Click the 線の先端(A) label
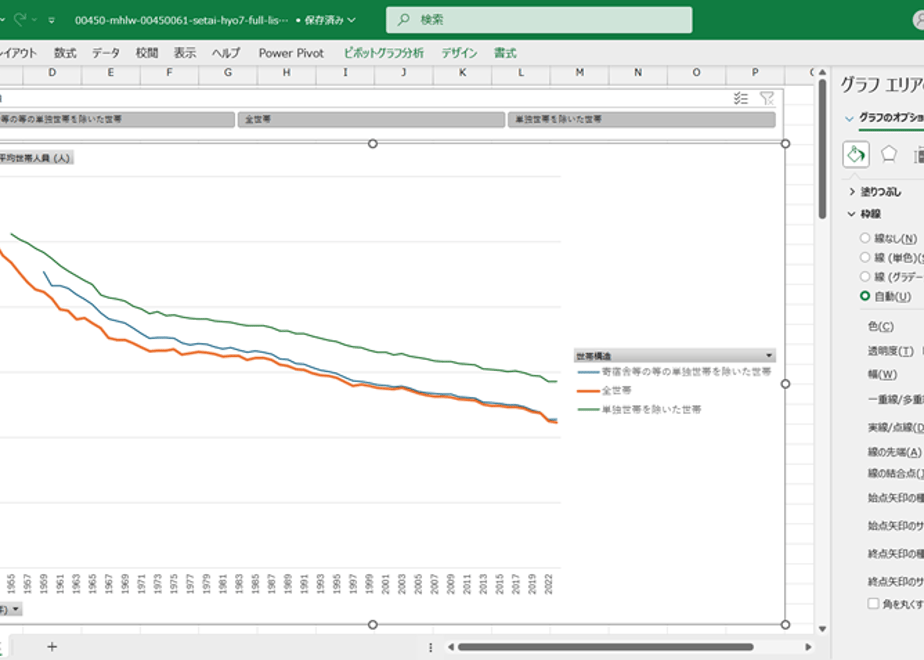 pyautogui.click(x=894, y=452)
